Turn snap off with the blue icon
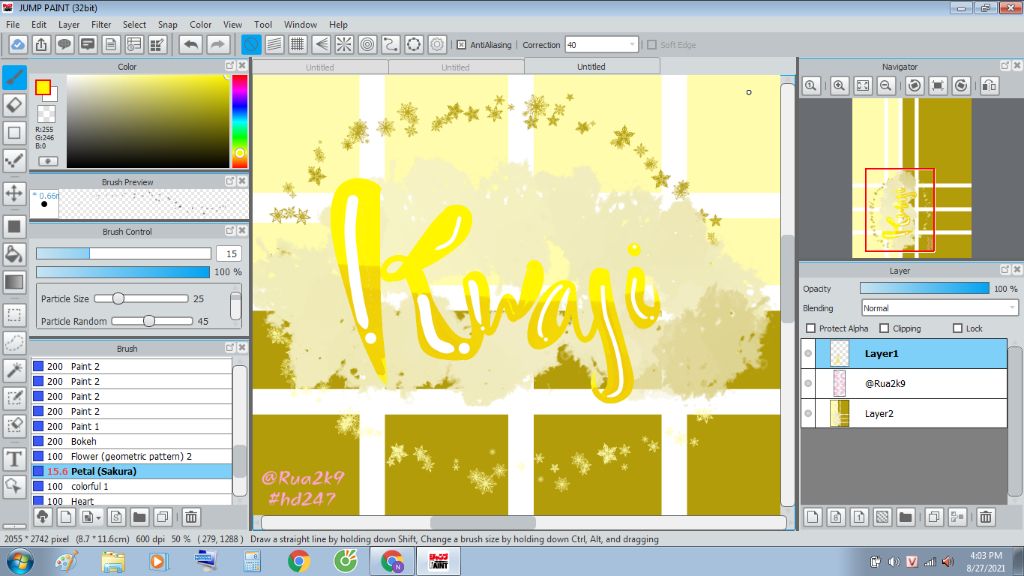 coord(251,44)
